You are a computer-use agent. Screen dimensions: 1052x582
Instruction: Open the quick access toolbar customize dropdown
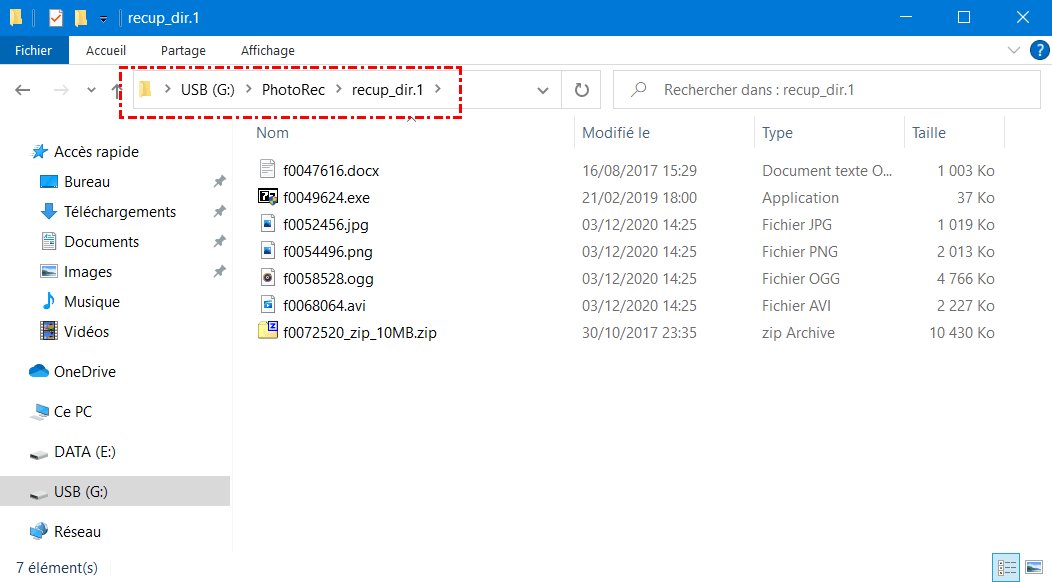(104, 18)
